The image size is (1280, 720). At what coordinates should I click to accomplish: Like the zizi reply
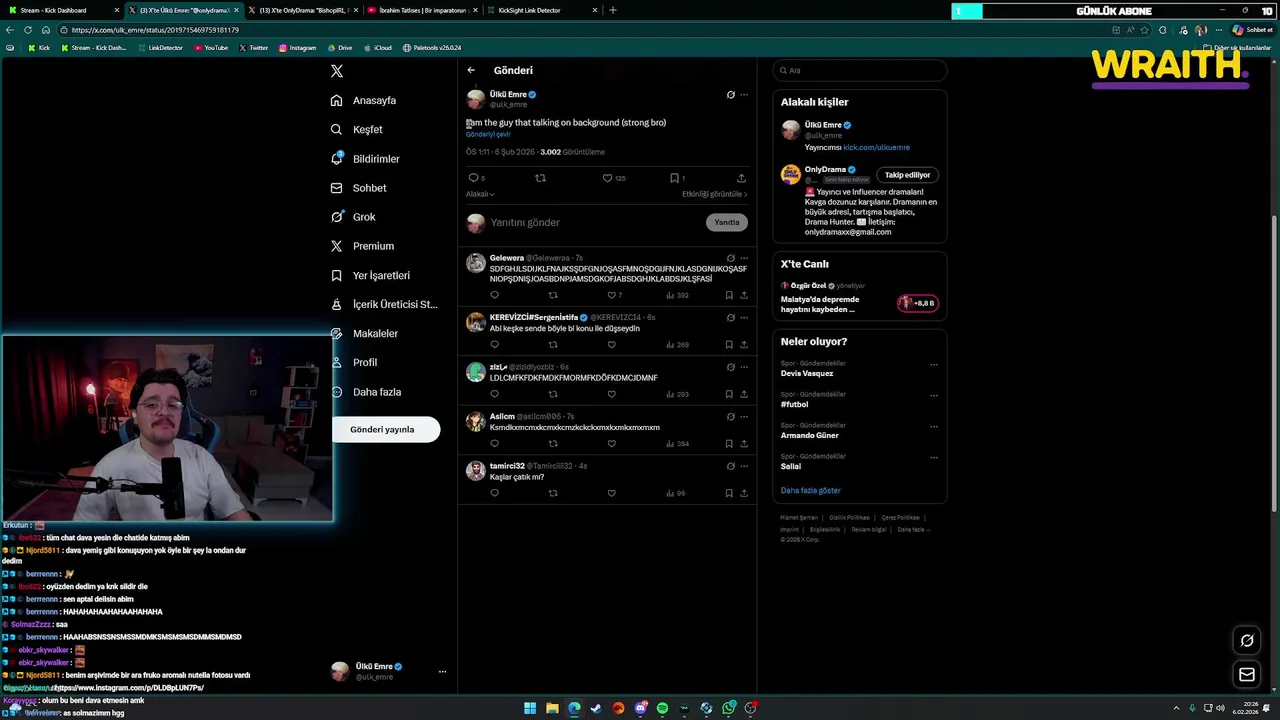(612, 394)
